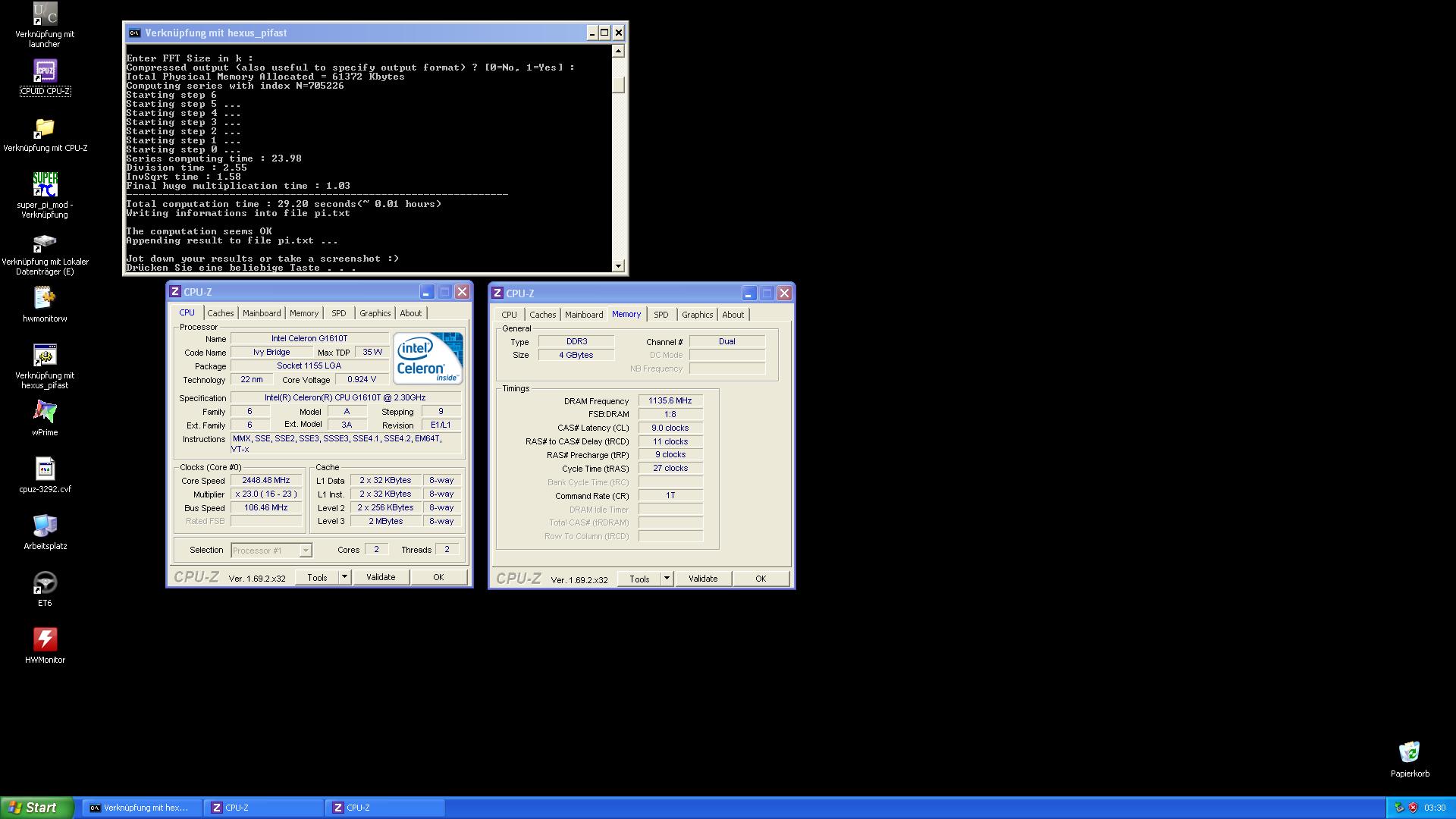Click the taskbar clock showing 03:30

pyautogui.click(x=1435, y=808)
